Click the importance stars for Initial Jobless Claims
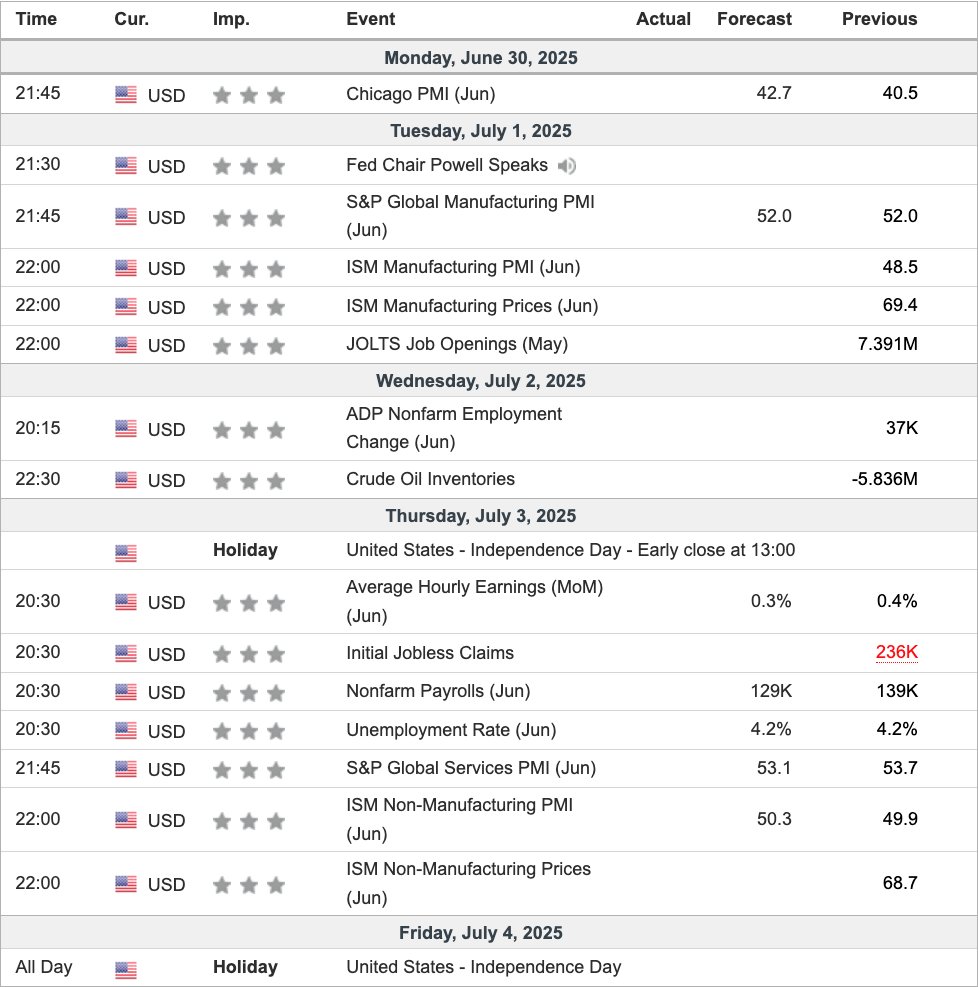Viewport: 978px width, 987px height. click(x=248, y=653)
